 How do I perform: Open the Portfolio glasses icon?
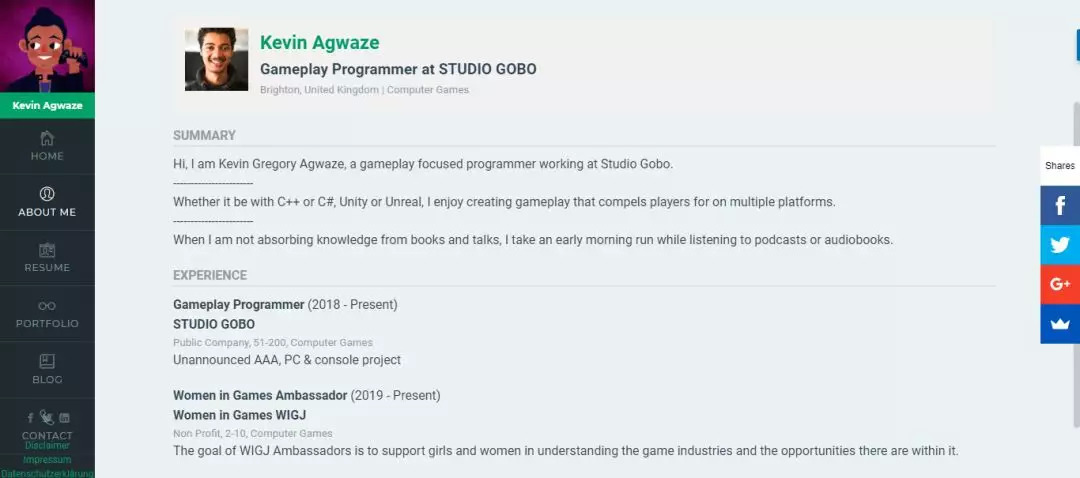pyautogui.click(x=47, y=306)
